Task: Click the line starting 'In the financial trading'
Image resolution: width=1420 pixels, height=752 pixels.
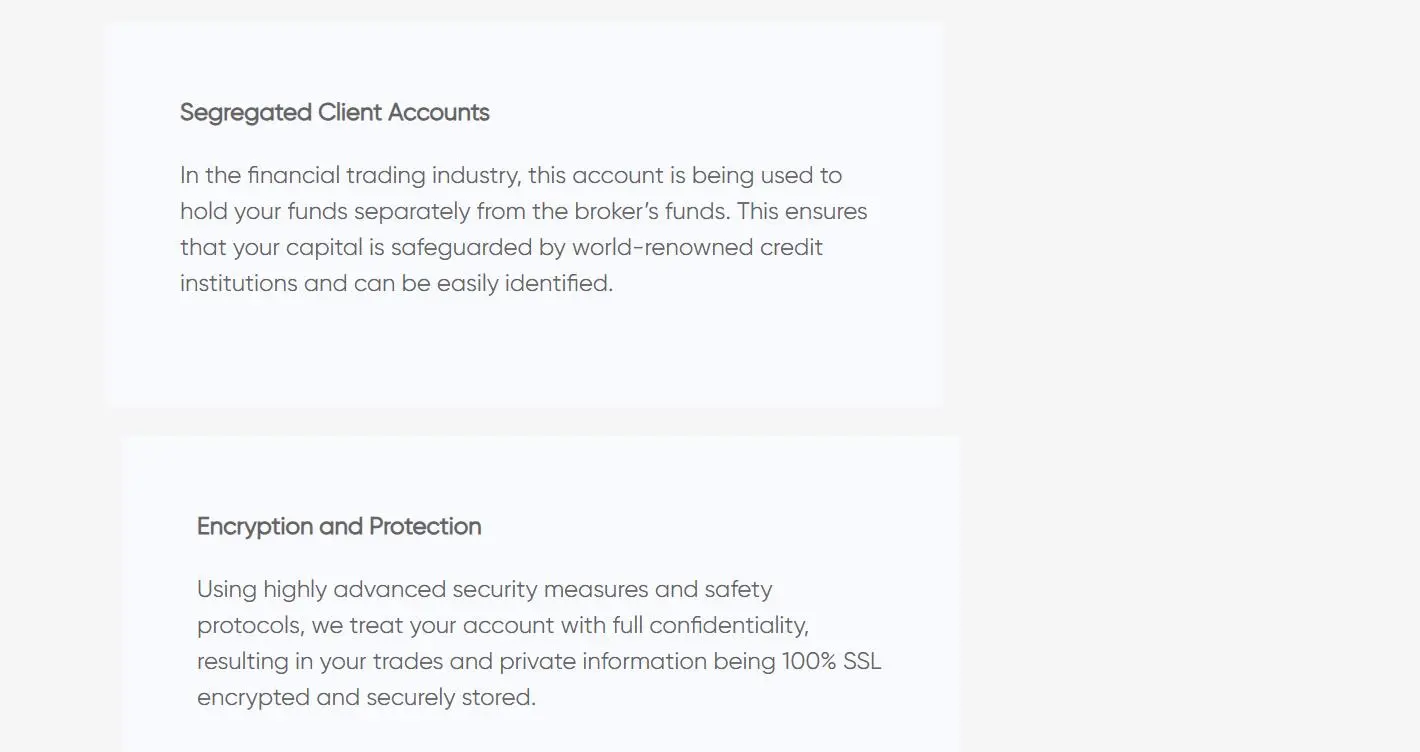Action: 511,176
